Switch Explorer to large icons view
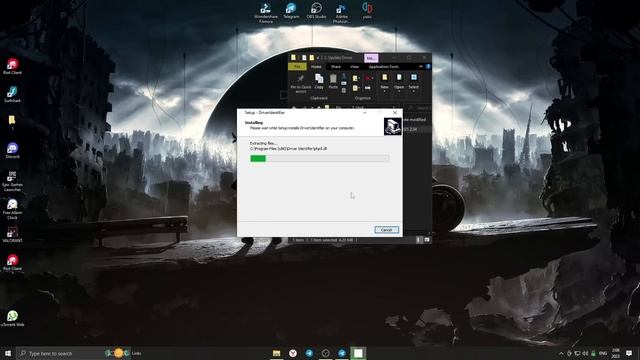Screen dimensions: 640x360 point(427,240)
